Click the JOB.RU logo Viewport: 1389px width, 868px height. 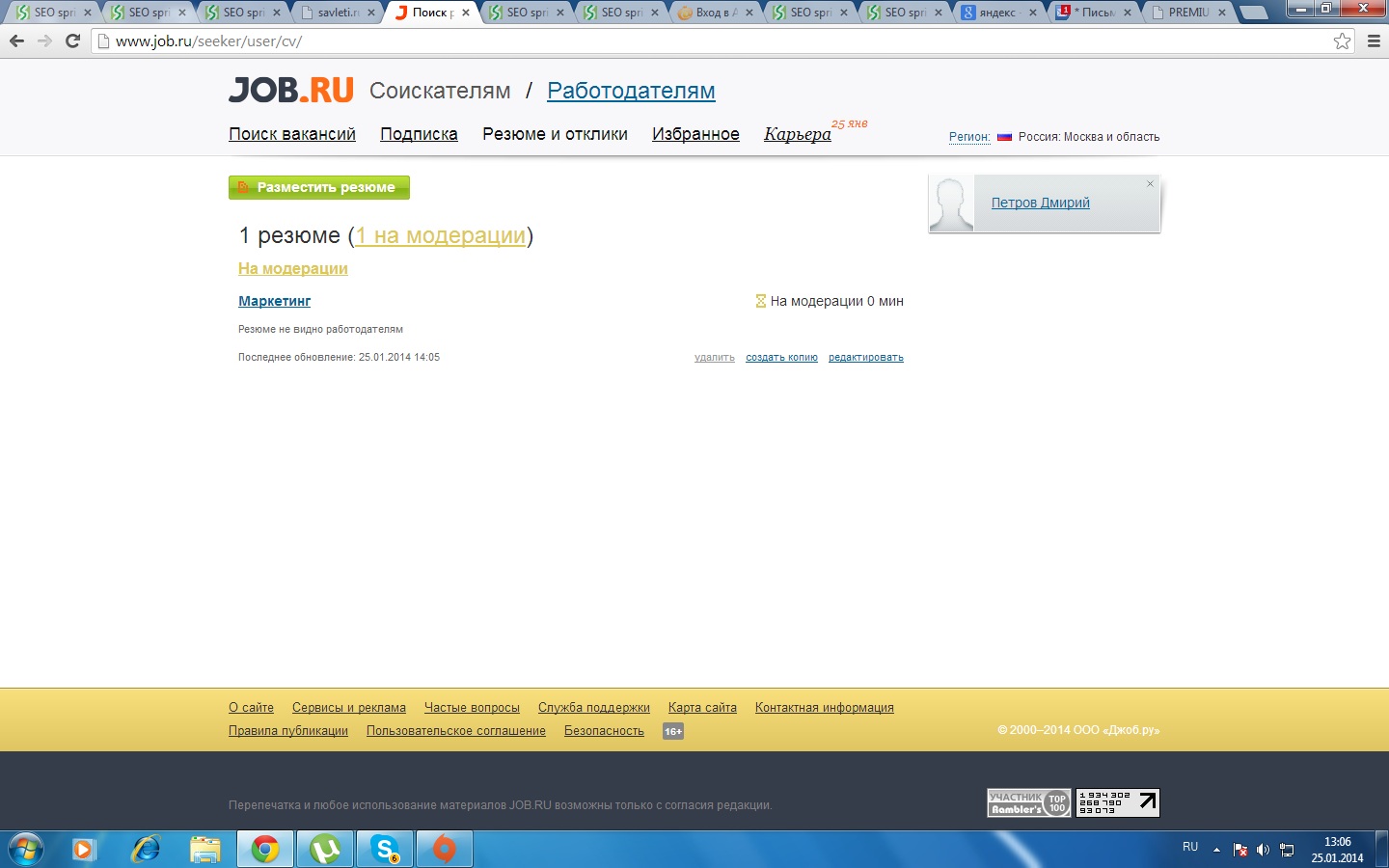(291, 90)
